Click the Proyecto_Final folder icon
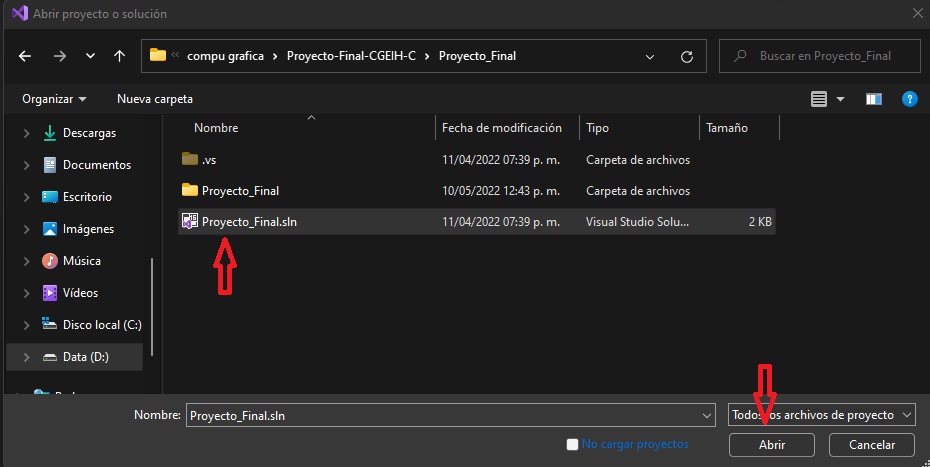The image size is (930, 467). pyautogui.click(x=190, y=190)
